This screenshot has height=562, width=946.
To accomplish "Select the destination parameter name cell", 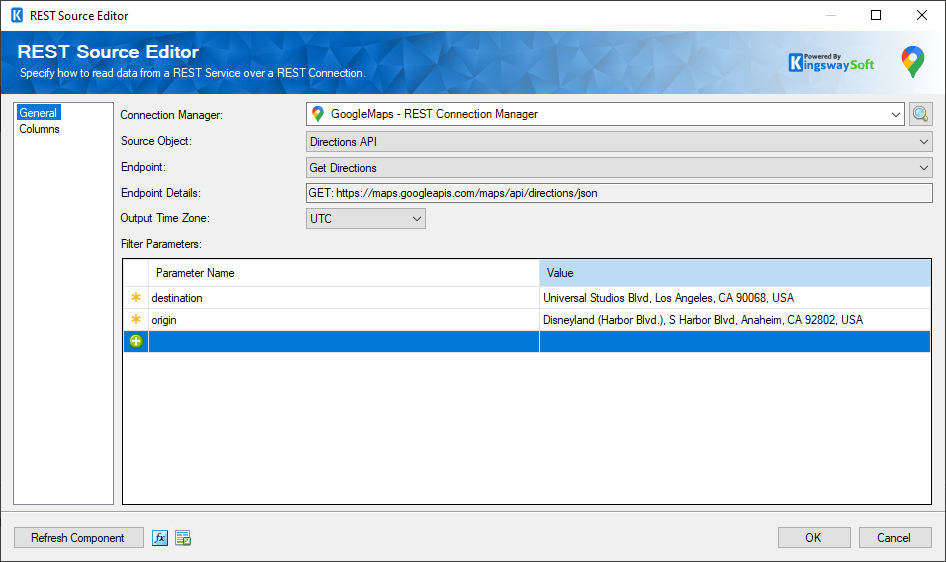I will [x=343, y=298].
